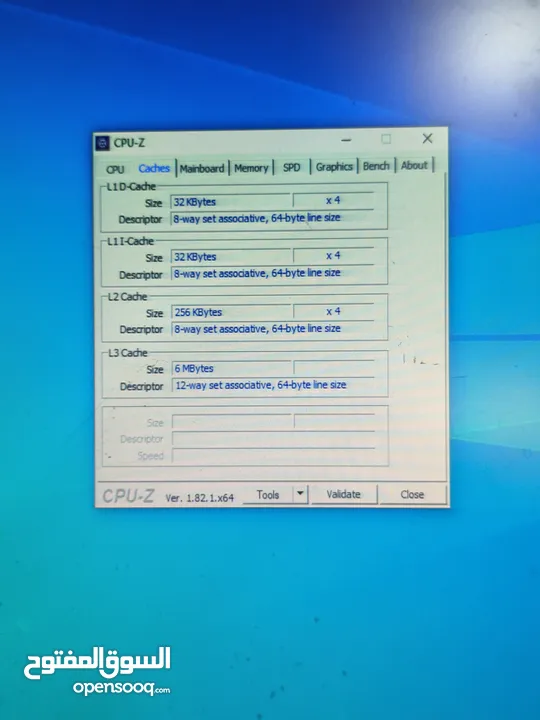Click the Tools button
The image size is (540, 720).
tap(268, 495)
